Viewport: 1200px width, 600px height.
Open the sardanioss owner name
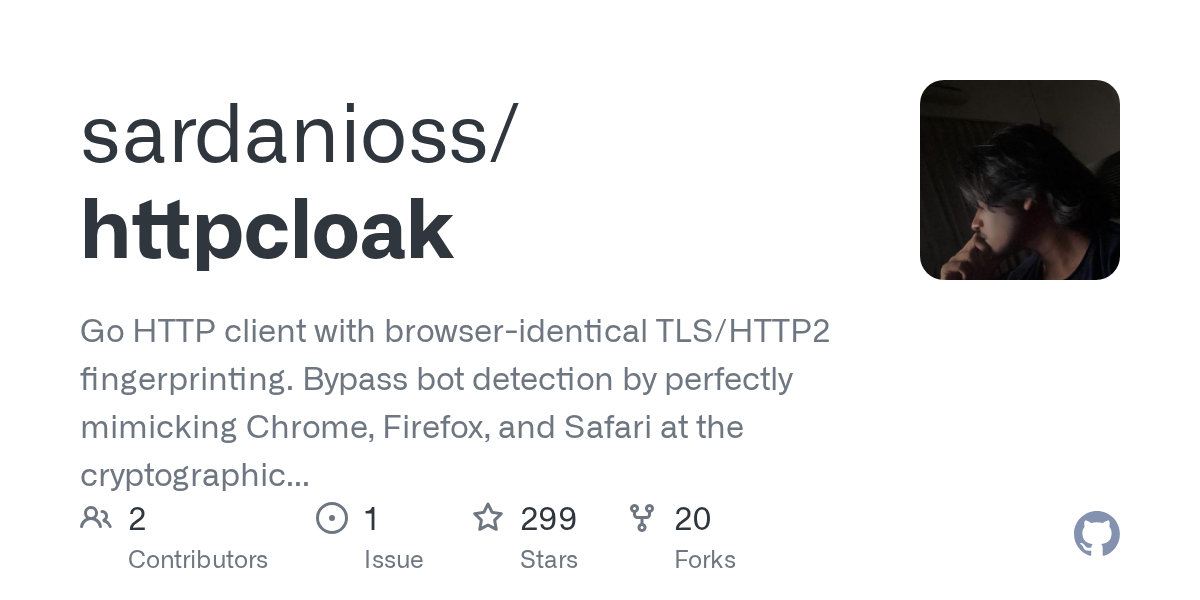click(298, 136)
